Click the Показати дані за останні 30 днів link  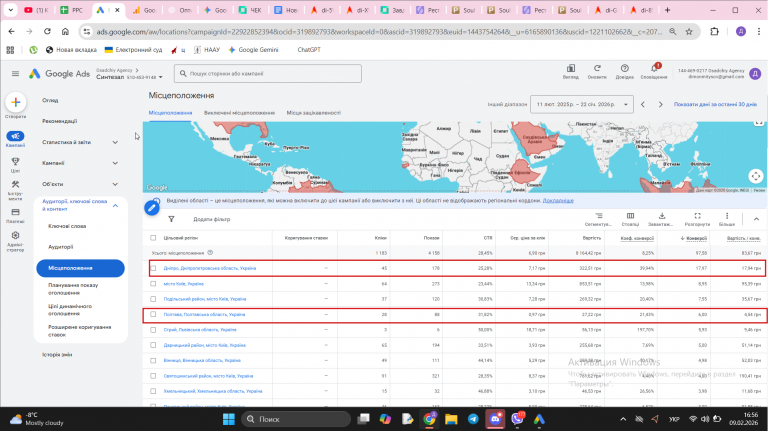(x=714, y=104)
